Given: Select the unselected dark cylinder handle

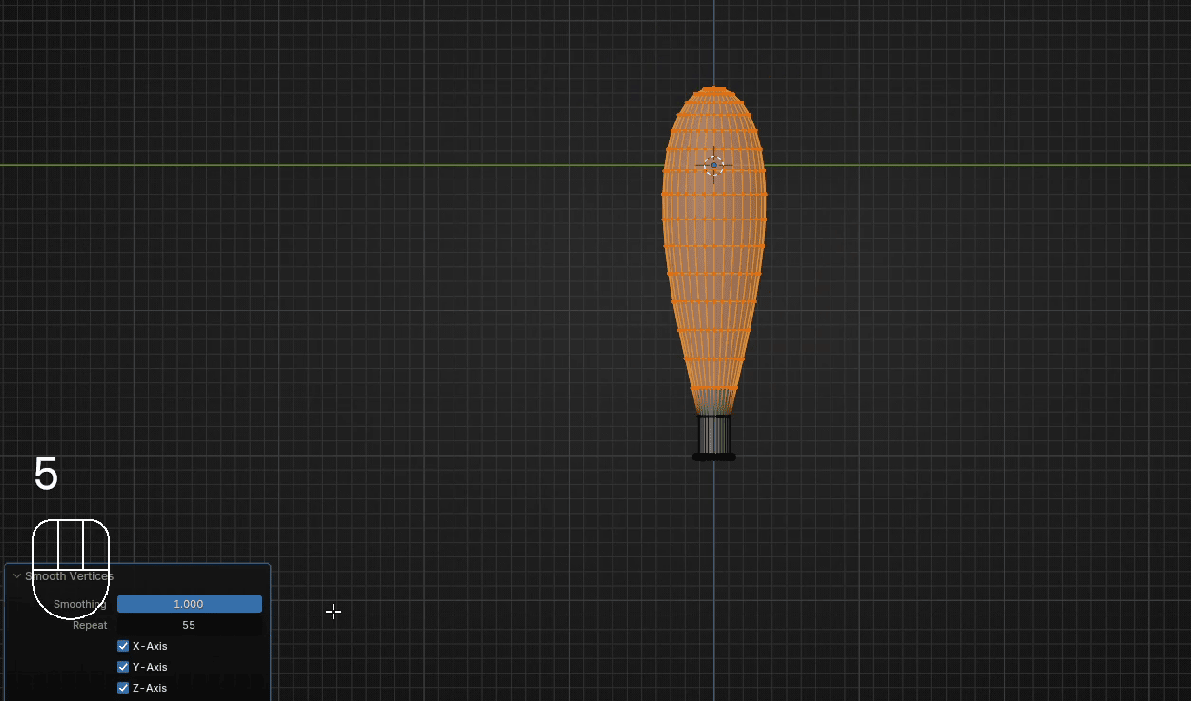Looking at the screenshot, I should (714, 434).
